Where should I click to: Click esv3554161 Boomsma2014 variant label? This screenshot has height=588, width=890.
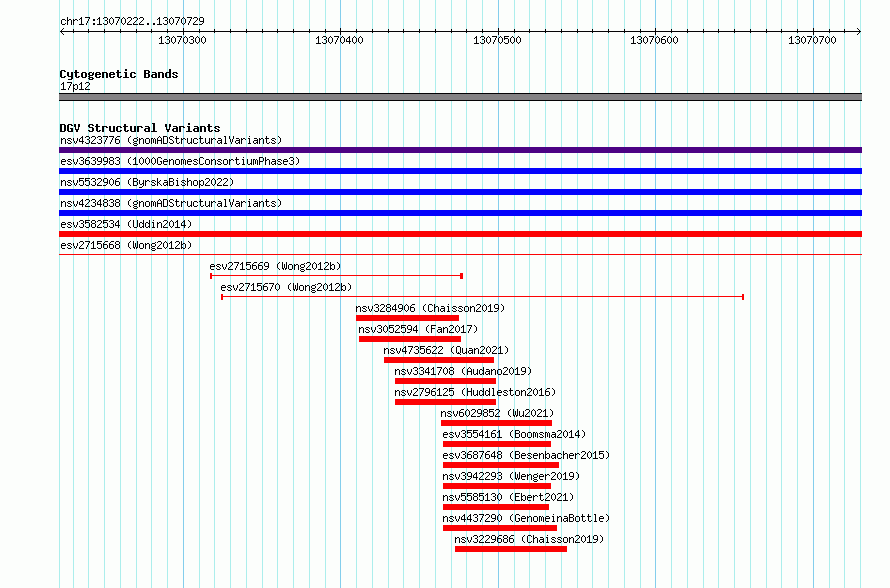tap(514, 434)
